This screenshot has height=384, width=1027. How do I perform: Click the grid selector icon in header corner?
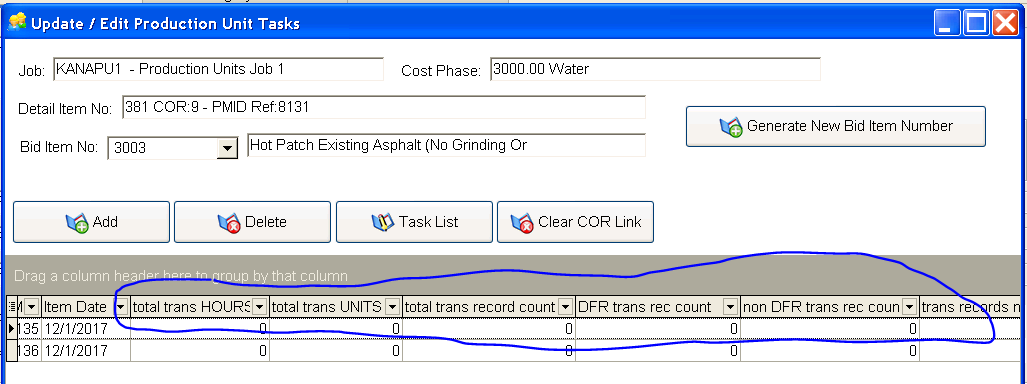[x=12, y=307]
